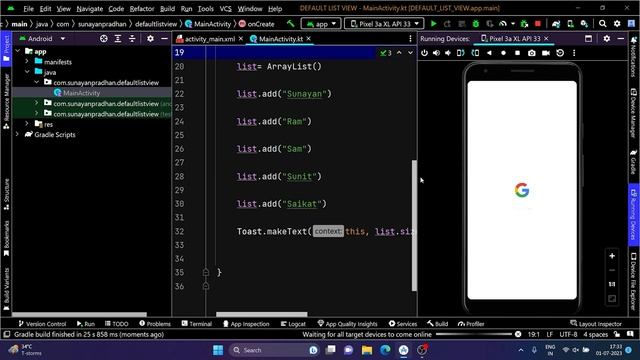Expand the manifests folder

tap(27, 62)
